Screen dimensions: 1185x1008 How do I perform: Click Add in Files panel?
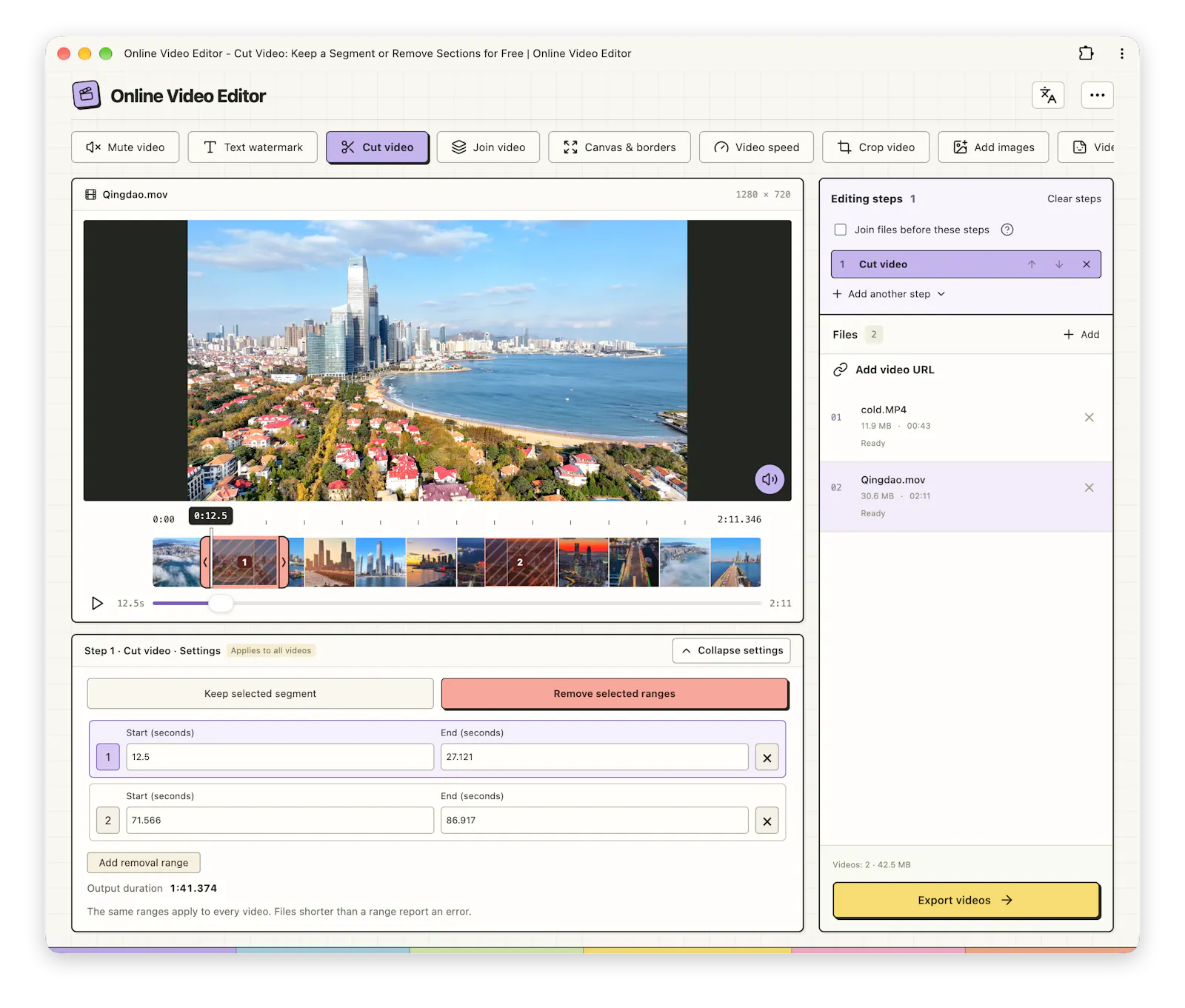click(x=1081, y=335)
